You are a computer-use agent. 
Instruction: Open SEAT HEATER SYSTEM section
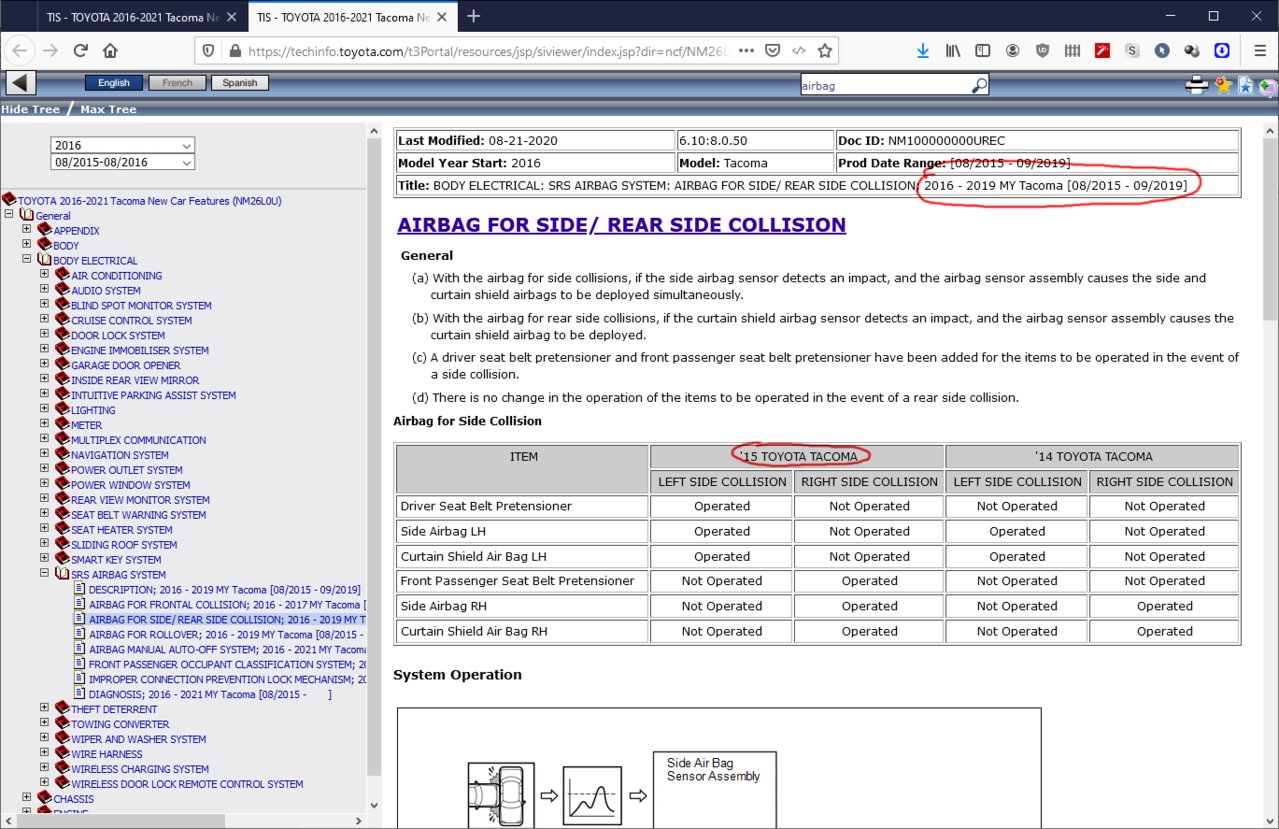point(122,530)
